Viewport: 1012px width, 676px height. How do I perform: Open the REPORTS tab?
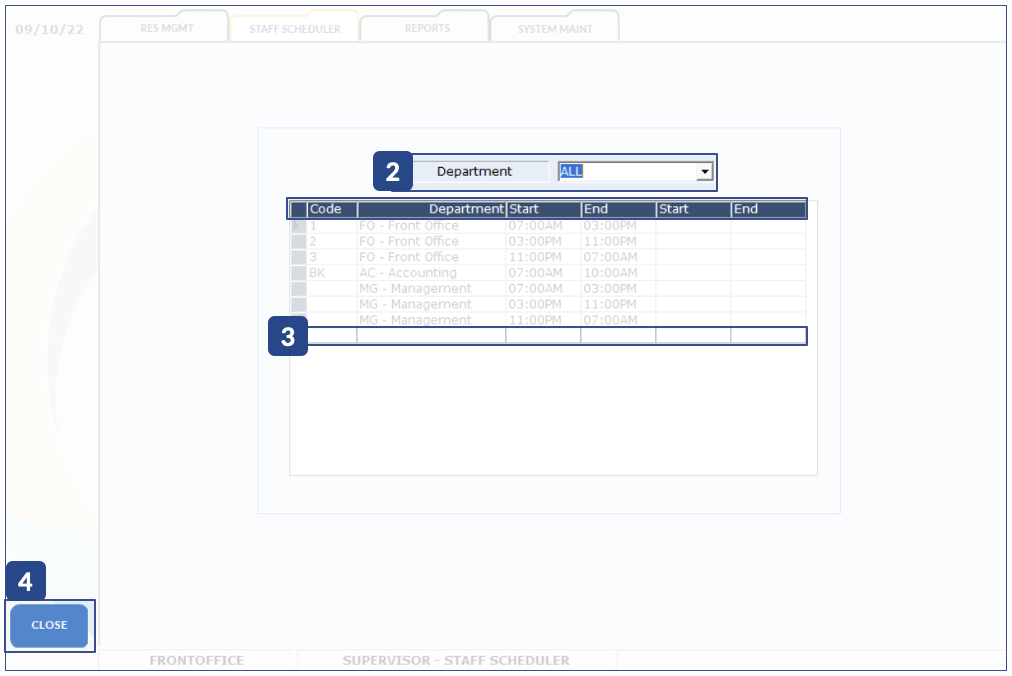[x=426, y=28]
